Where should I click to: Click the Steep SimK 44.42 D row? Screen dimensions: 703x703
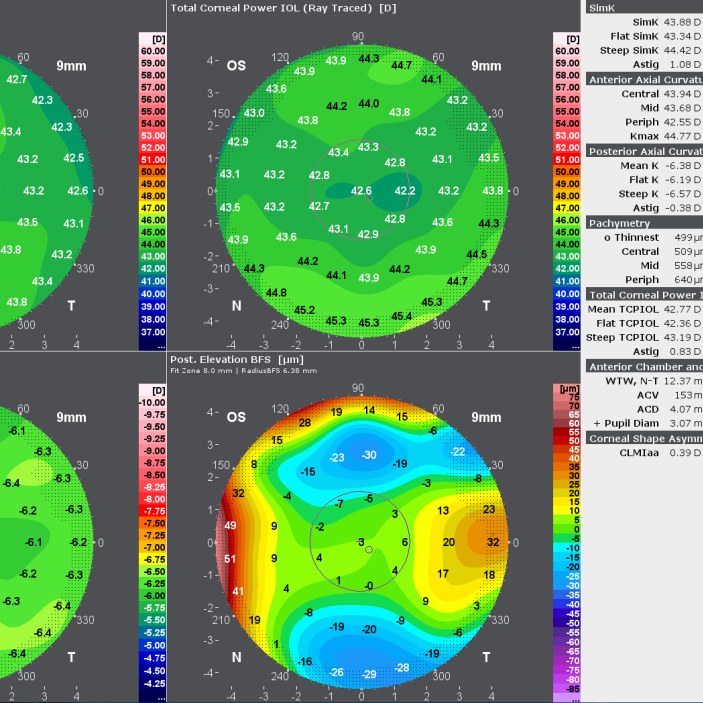click(x=650, y=50)
